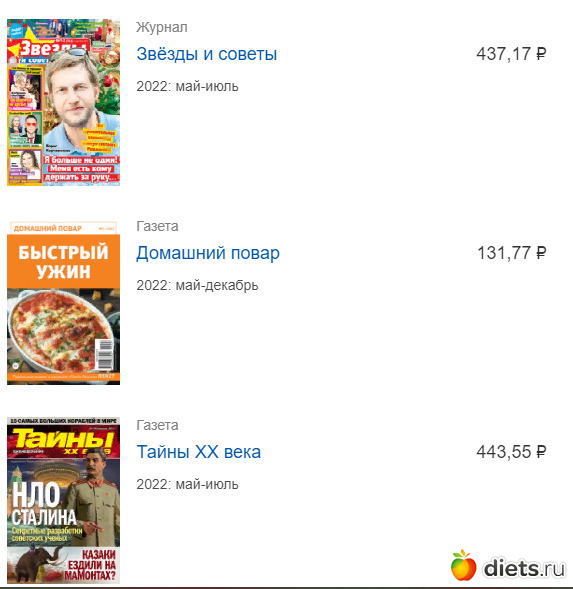This screenshot has width=573, height=589.
Task: Open the Домашний повар cover thumbnail
Action: (x=63, y=303)
